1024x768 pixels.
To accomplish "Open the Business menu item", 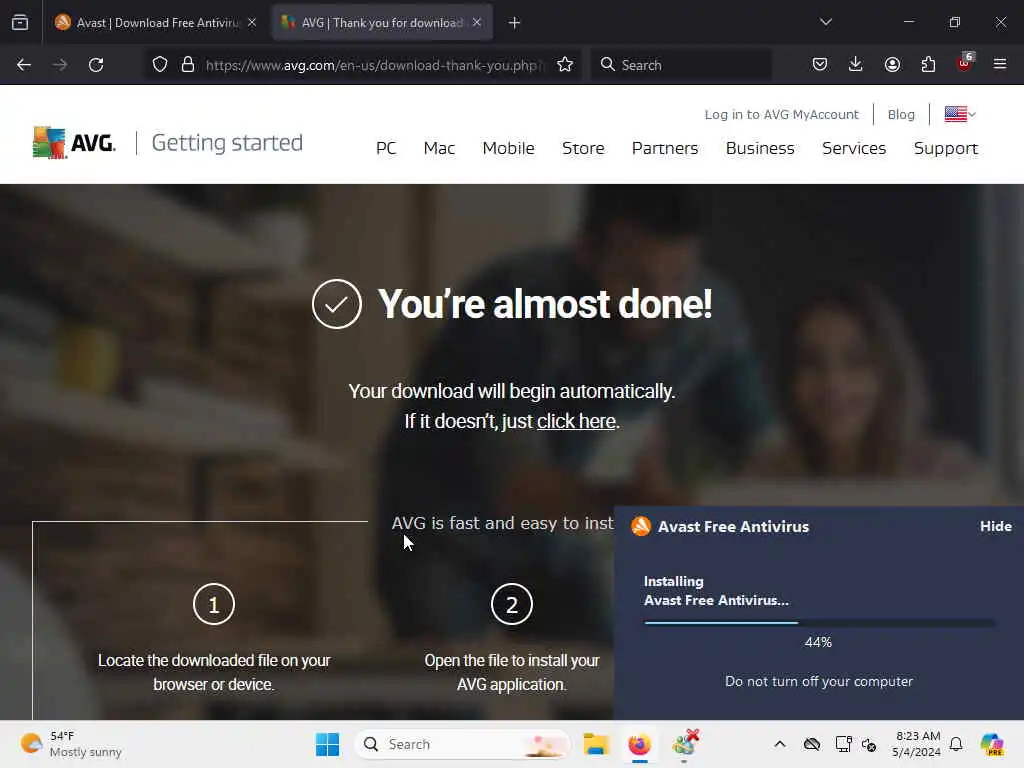I will point(760,148).
